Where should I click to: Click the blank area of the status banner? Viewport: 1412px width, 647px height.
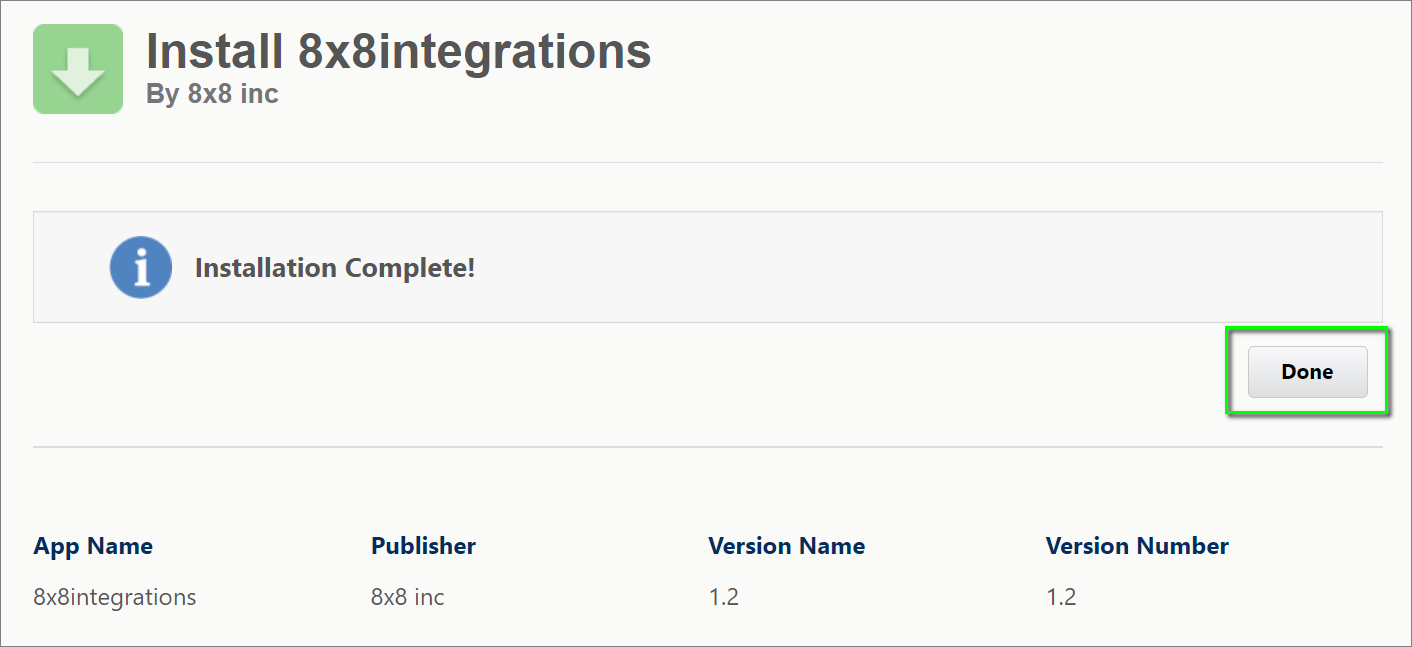click(x=900, y=267)
